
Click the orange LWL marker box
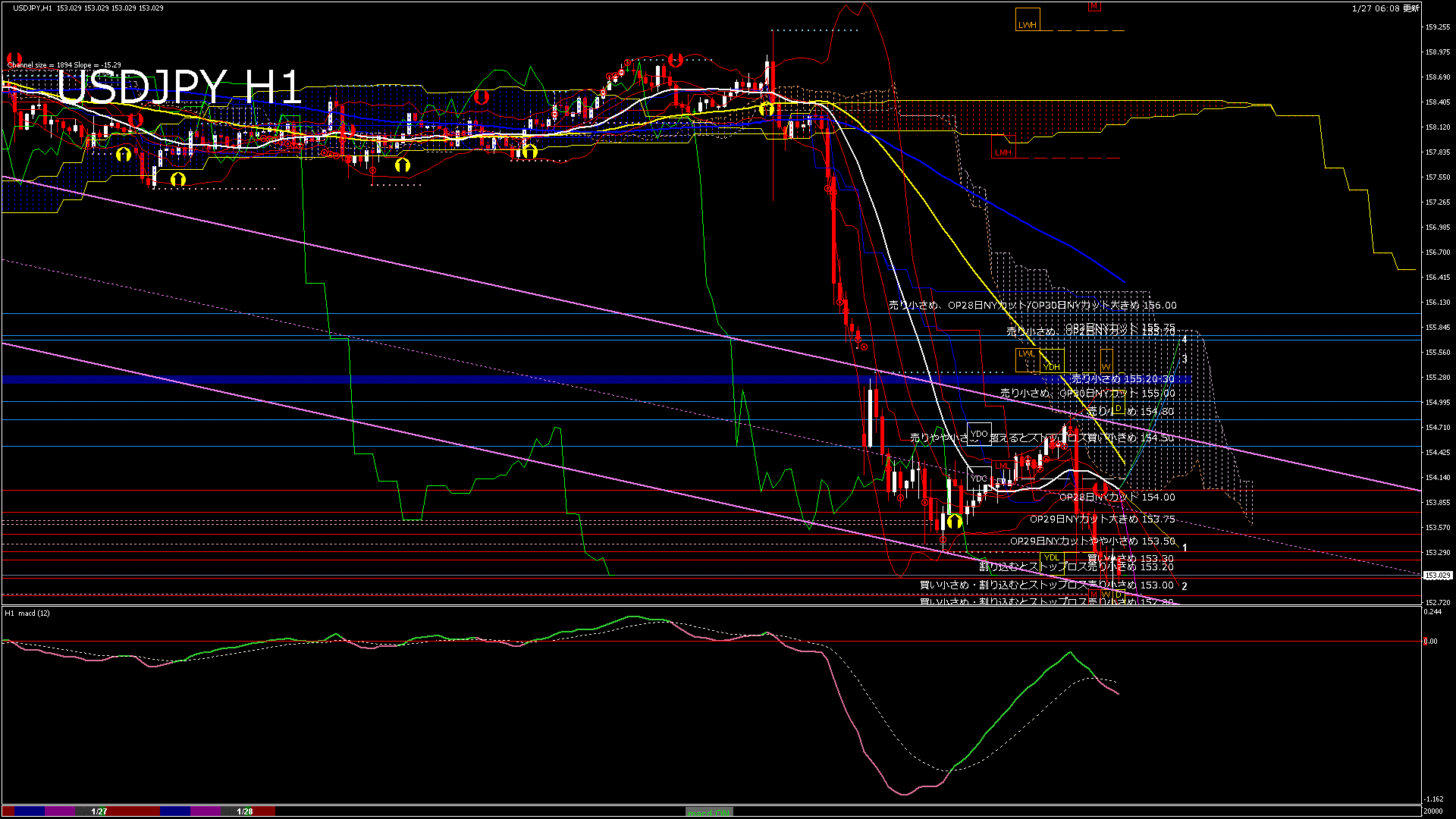click(1026, 359)
